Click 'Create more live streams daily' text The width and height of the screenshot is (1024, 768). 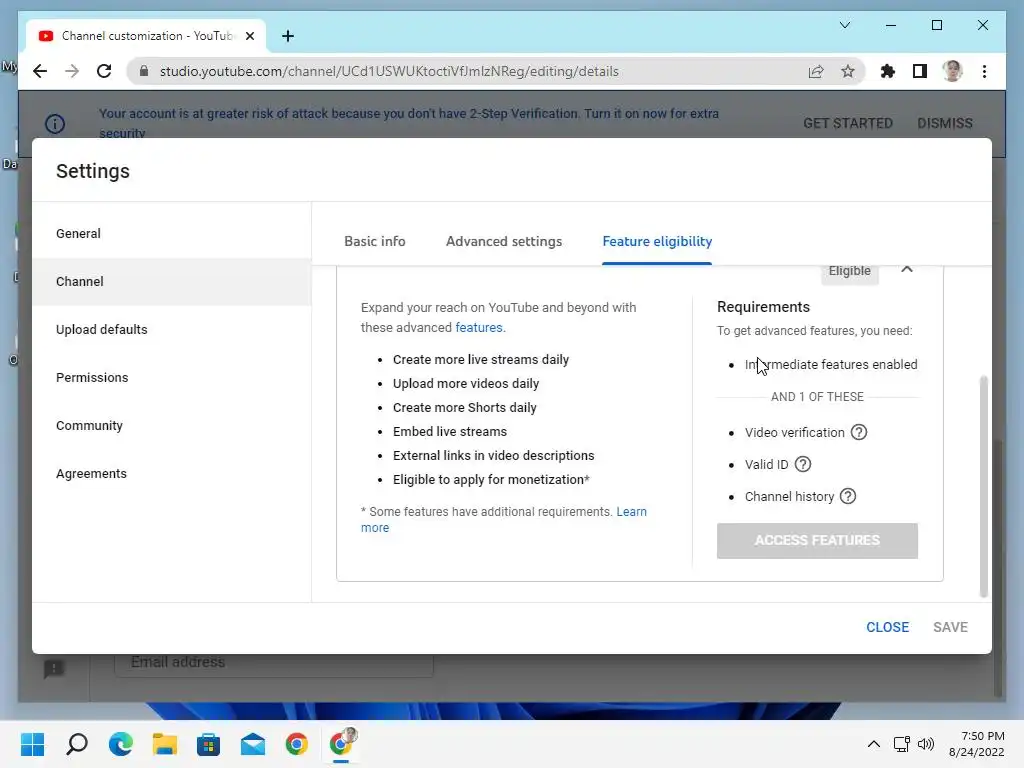coord(481,360)
